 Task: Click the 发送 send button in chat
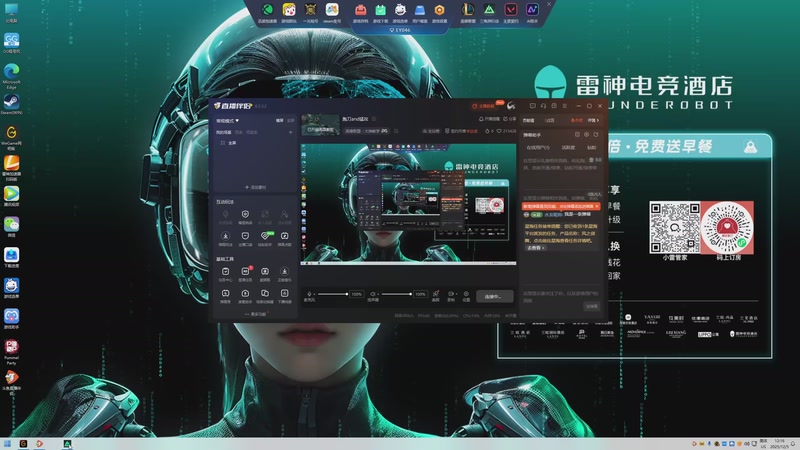pos(591,306)
